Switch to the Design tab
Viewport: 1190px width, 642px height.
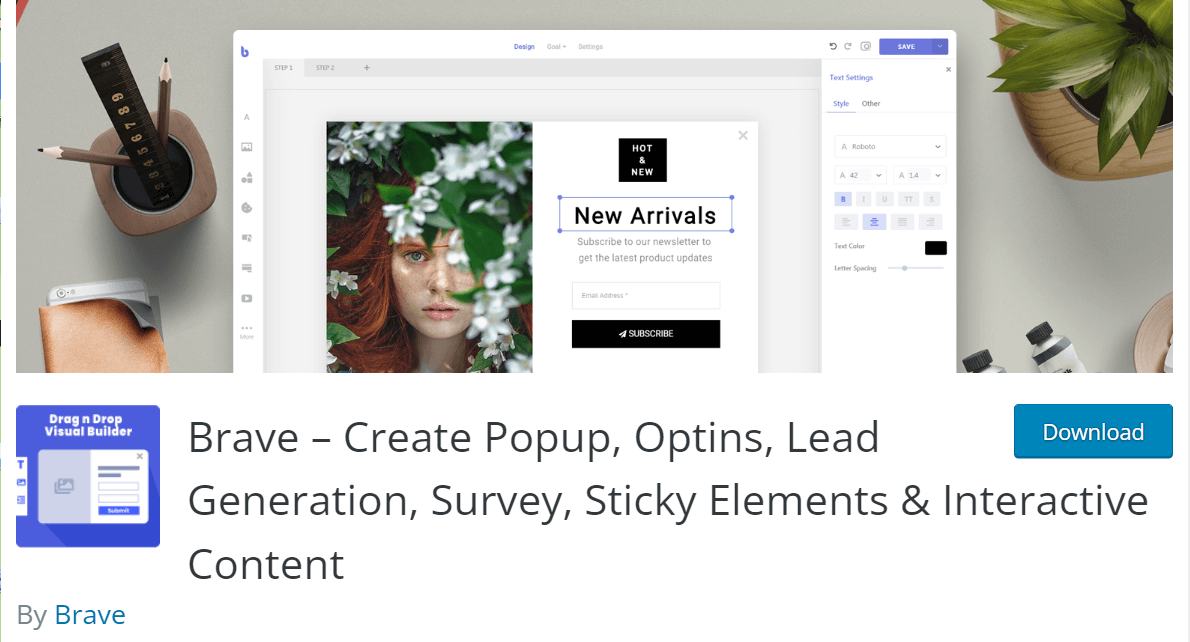[x=524, y=47]
